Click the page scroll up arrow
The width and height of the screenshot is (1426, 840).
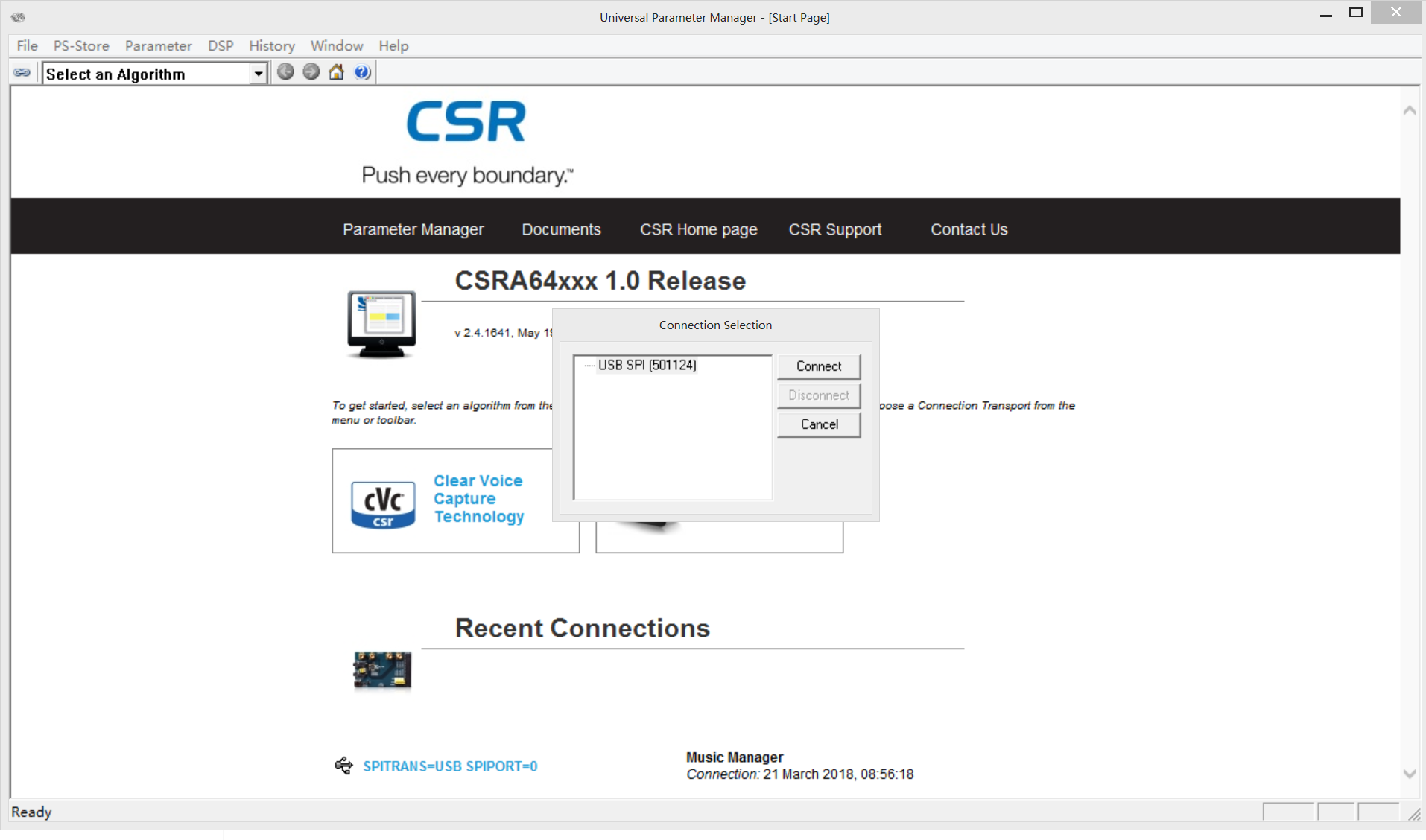tap(1410, 111)
